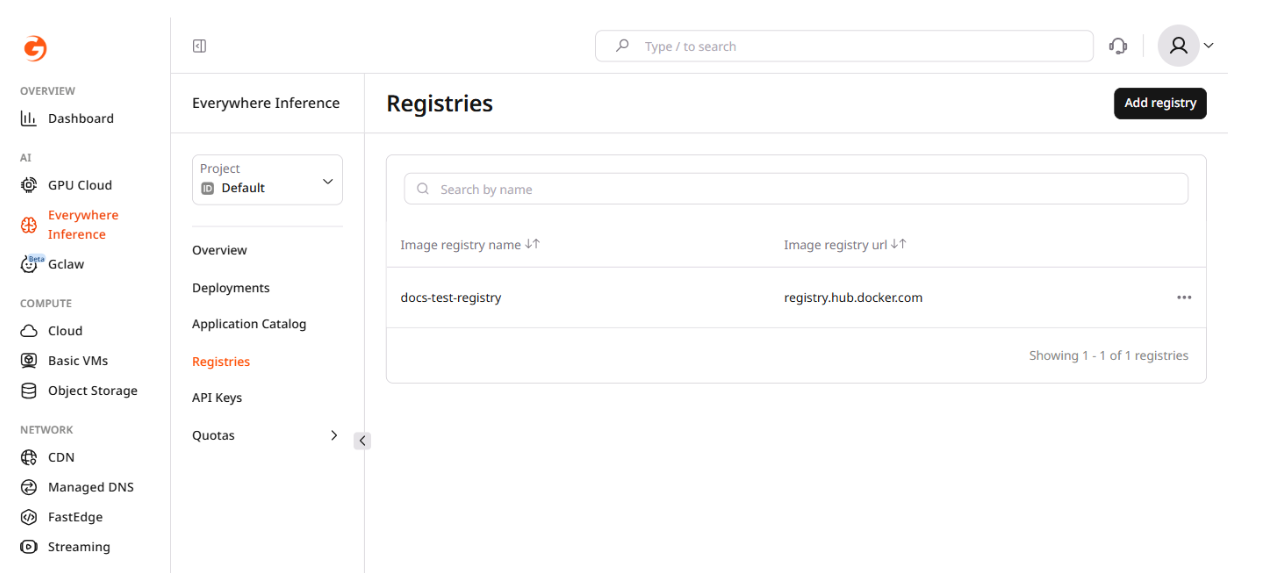The image size is (1263, 573).
Task: Sort by Image registry name arrows
Action: click(533, 244)
